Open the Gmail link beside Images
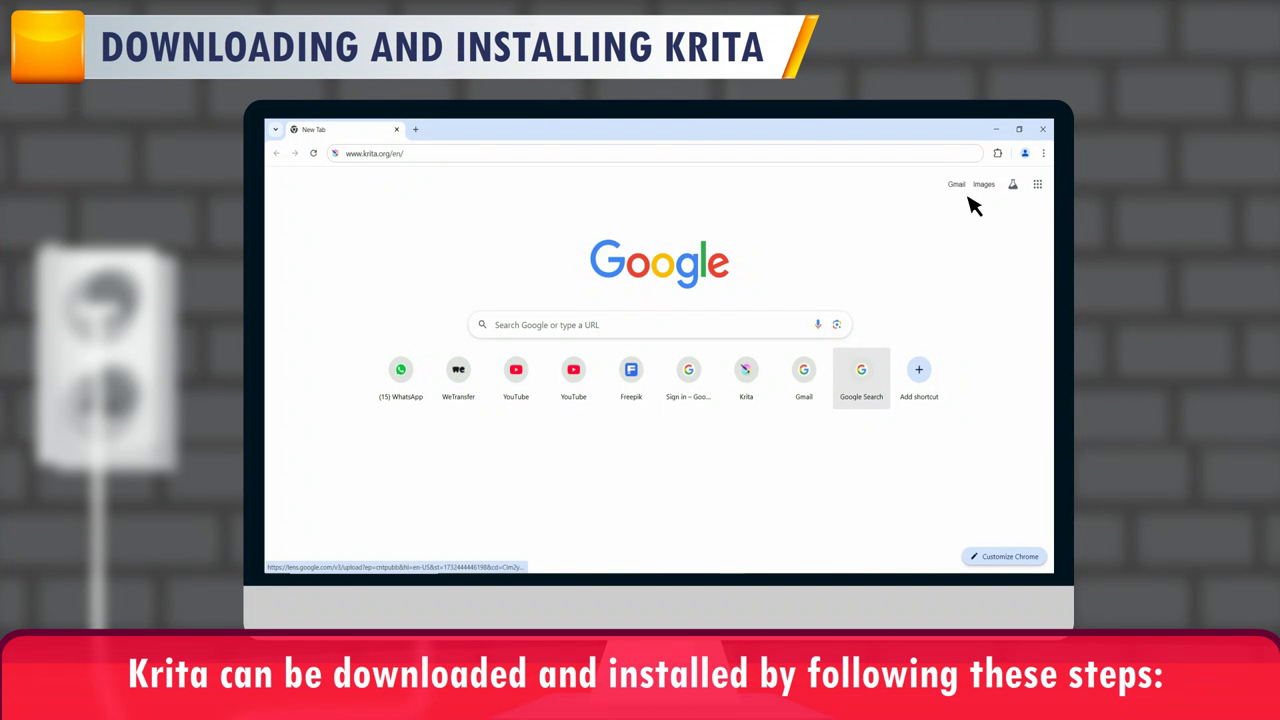Screen dimensions: 1280x720 click(957, 184)
